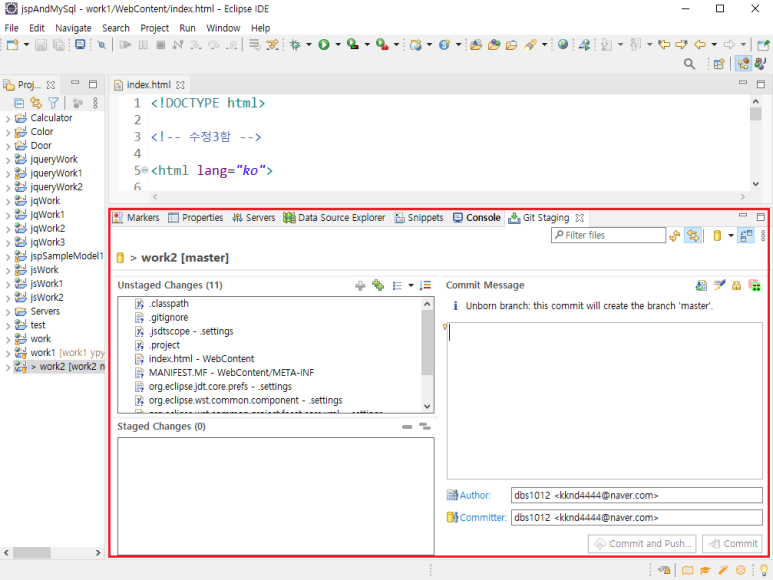Image resolution: width=773 pixels, height=580 pixels.
Task: Click the Committer link label
Action: tap(483, 517)
